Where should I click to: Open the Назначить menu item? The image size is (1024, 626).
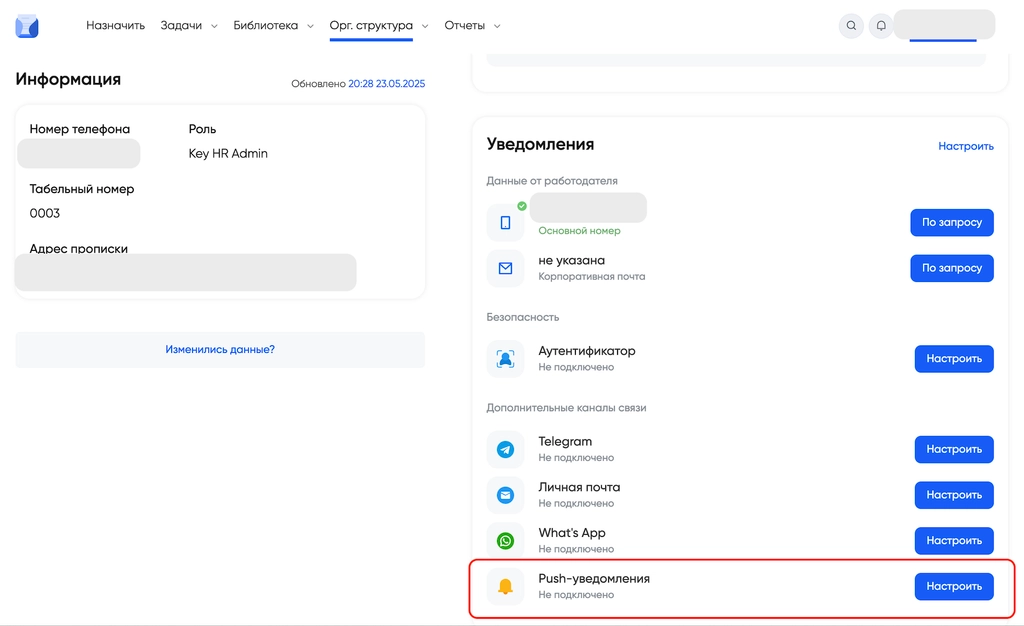point(115,26)
